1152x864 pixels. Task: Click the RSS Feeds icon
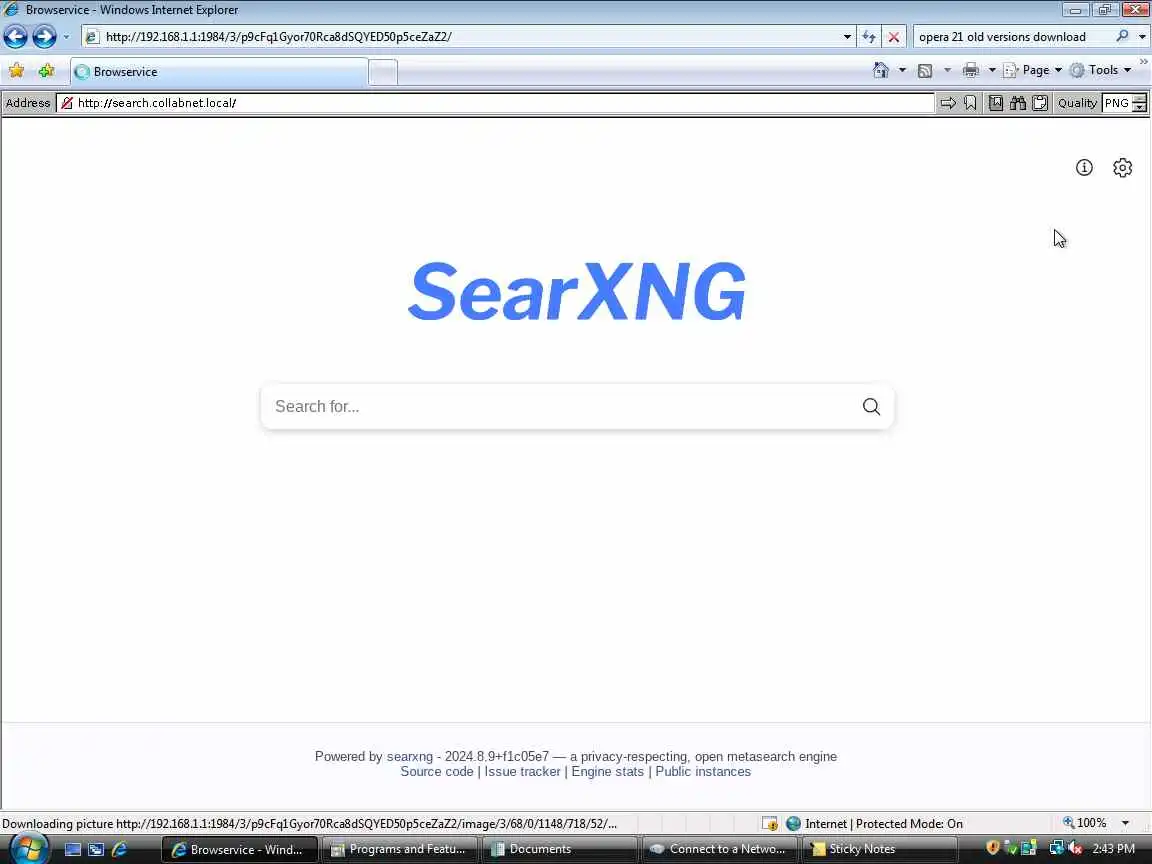(925, 71)
